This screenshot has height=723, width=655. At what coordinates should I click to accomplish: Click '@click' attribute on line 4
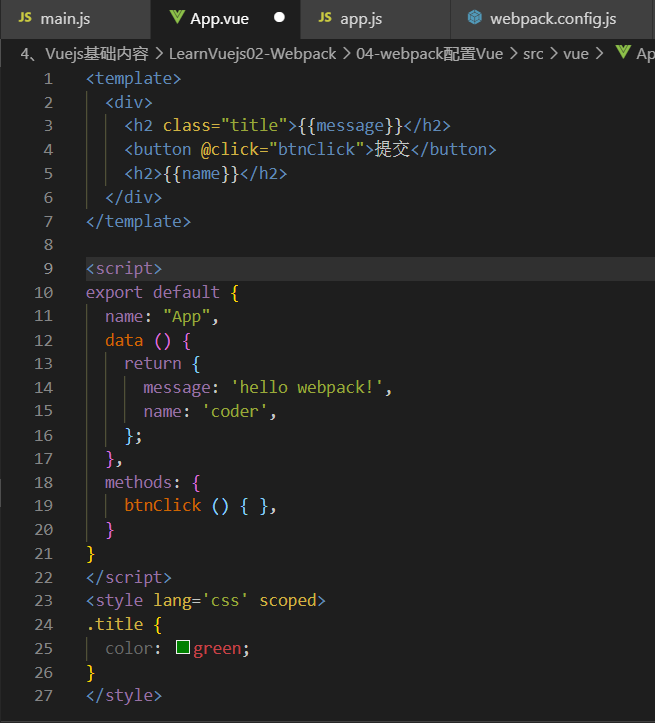click(230, 150)
